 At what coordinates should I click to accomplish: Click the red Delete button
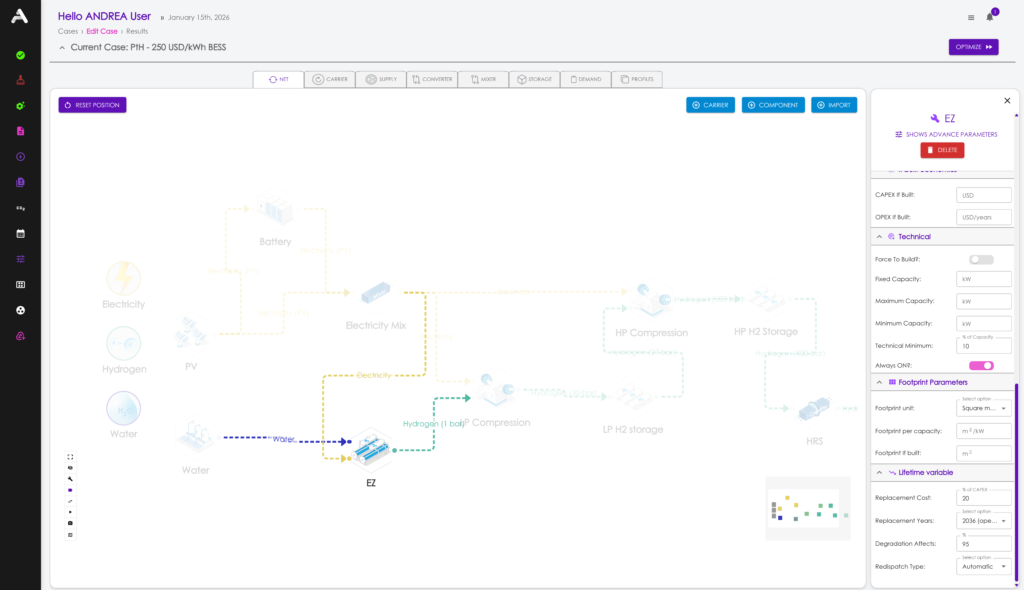tap(942, 150)
